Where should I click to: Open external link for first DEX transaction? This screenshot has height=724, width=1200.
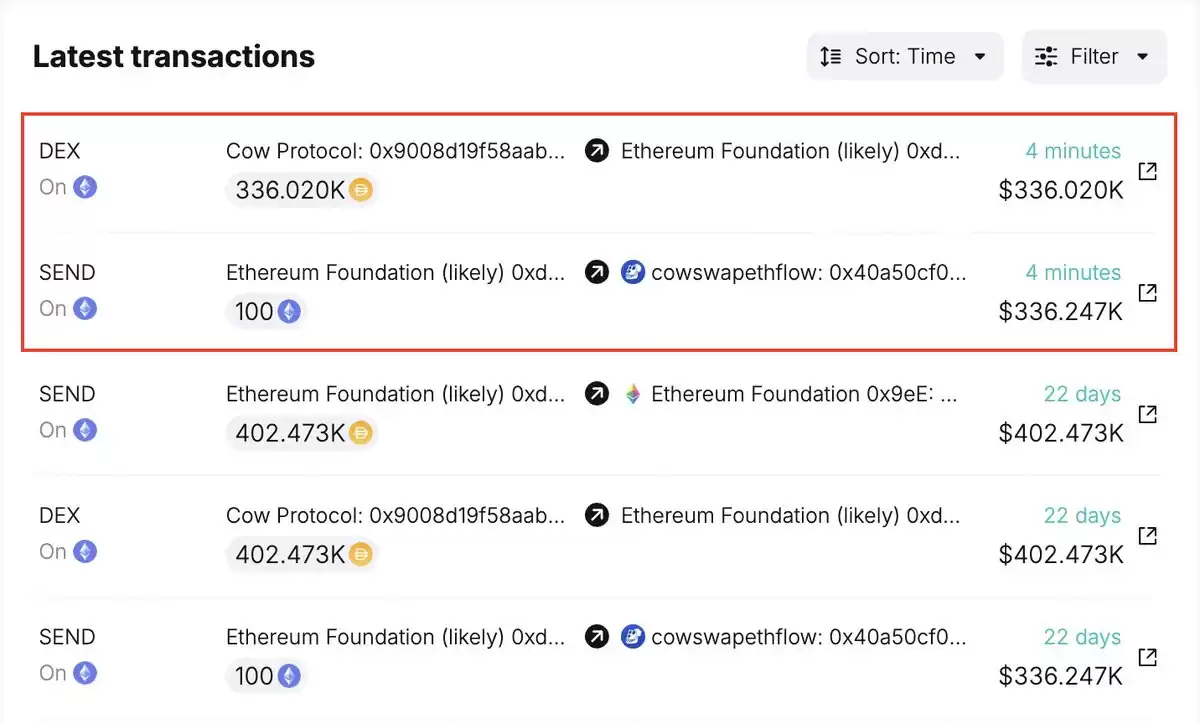[1148, 171]
